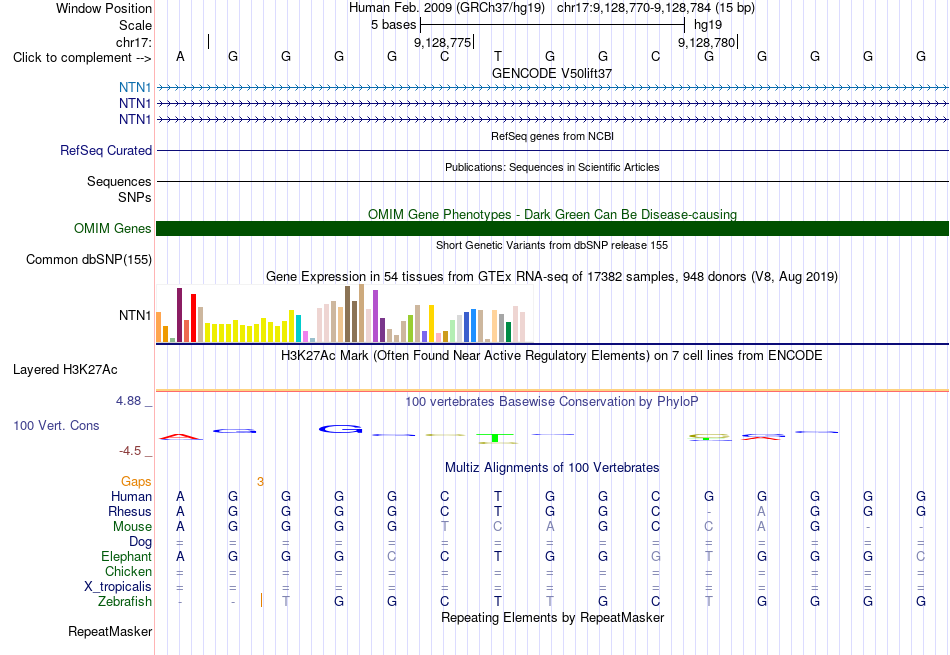The width and height of the screenshot is (950, 655).
Task: Click the cyan GTEx expression bar
Action: (298, 328)
